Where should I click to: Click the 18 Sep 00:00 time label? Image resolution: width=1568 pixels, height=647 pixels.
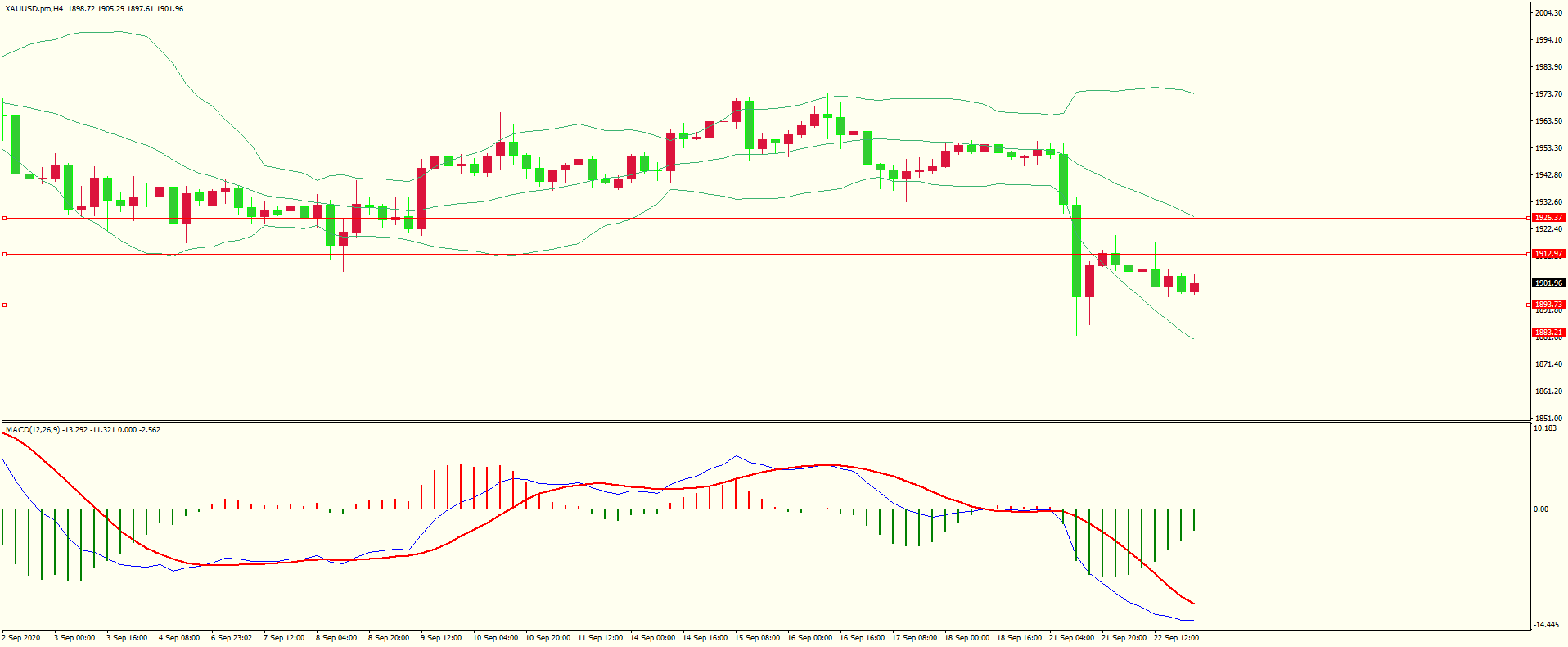[966, 637]
